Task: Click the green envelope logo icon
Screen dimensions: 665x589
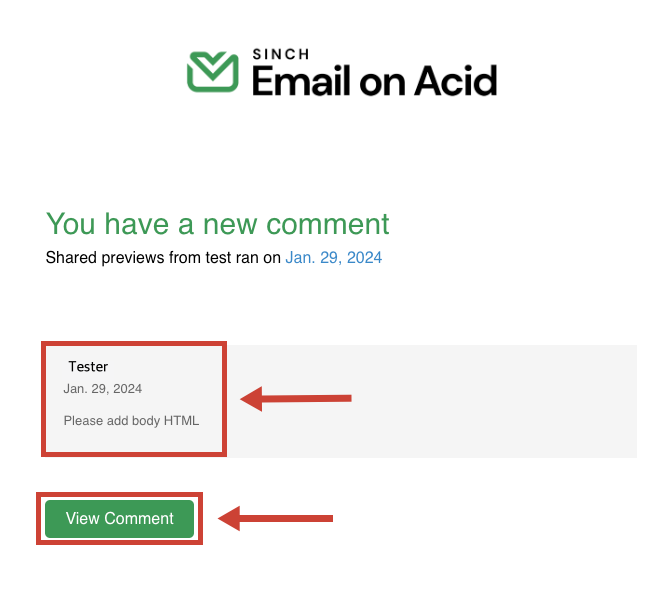Action: click(213, 72)
